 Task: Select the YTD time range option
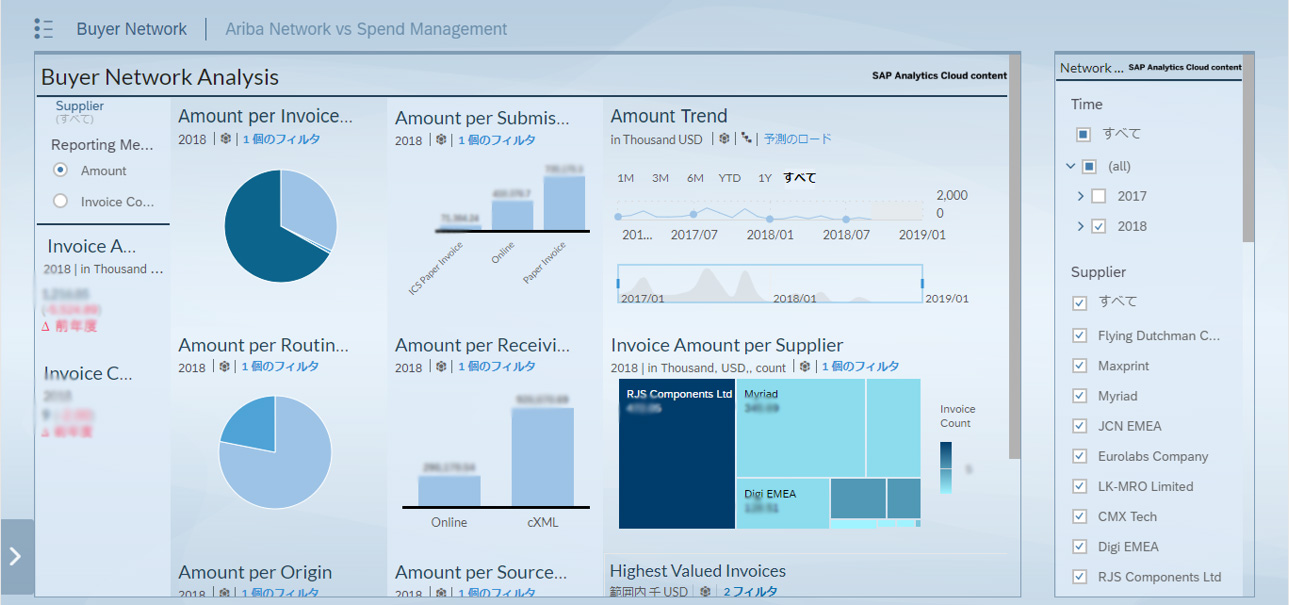[x=729, y=178]
